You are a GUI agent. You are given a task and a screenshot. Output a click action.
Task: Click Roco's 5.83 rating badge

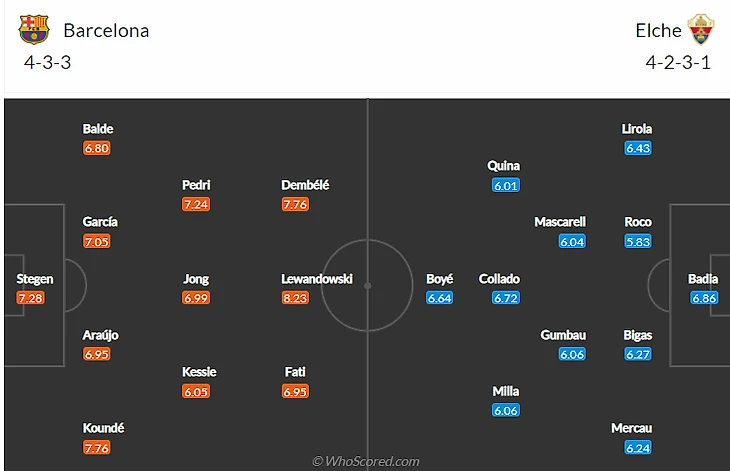[x=638, y=241]
